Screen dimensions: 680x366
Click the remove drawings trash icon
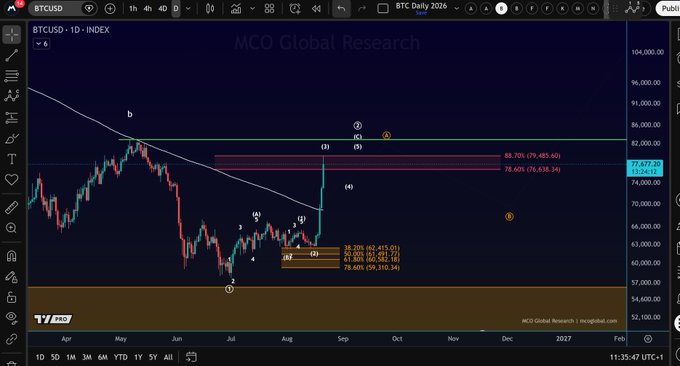[12, 363]
